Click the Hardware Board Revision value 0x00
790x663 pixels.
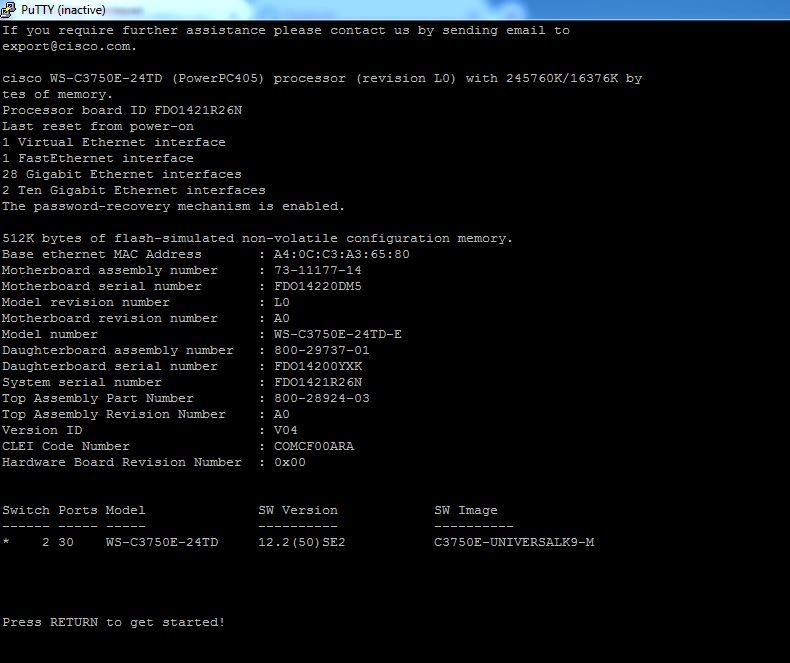click(x=290, y=462)
